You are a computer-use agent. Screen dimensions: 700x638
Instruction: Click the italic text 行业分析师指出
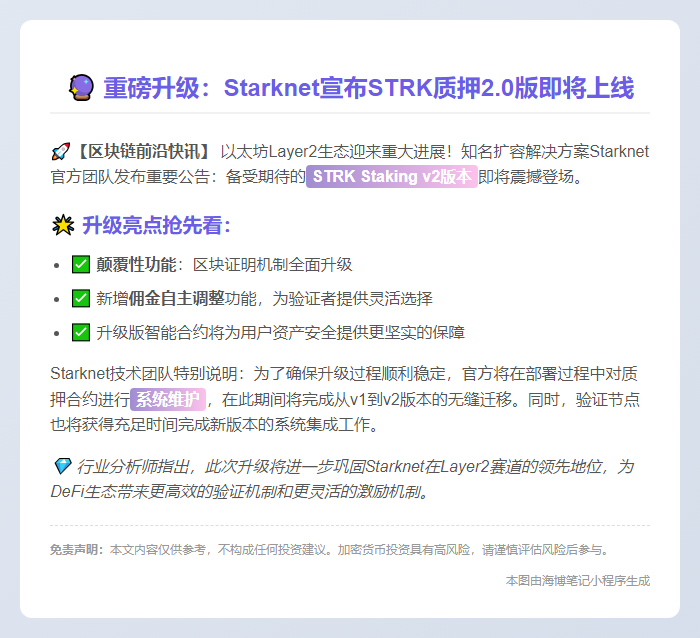[132, 467]
